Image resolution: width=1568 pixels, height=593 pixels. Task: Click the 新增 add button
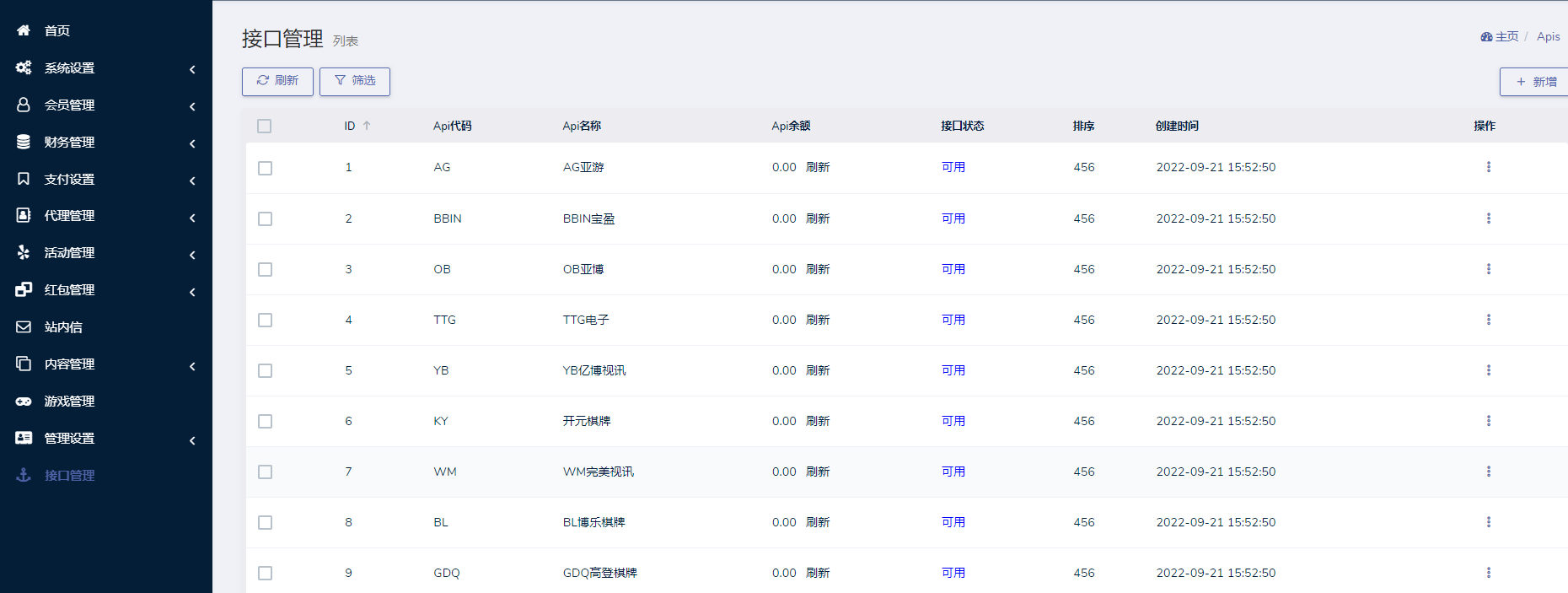click(1536, 82)
